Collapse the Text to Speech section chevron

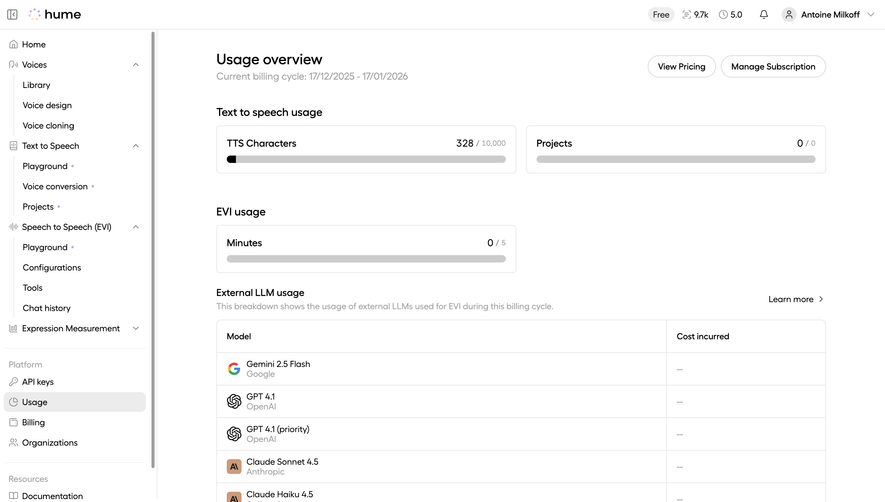[135, 146]
